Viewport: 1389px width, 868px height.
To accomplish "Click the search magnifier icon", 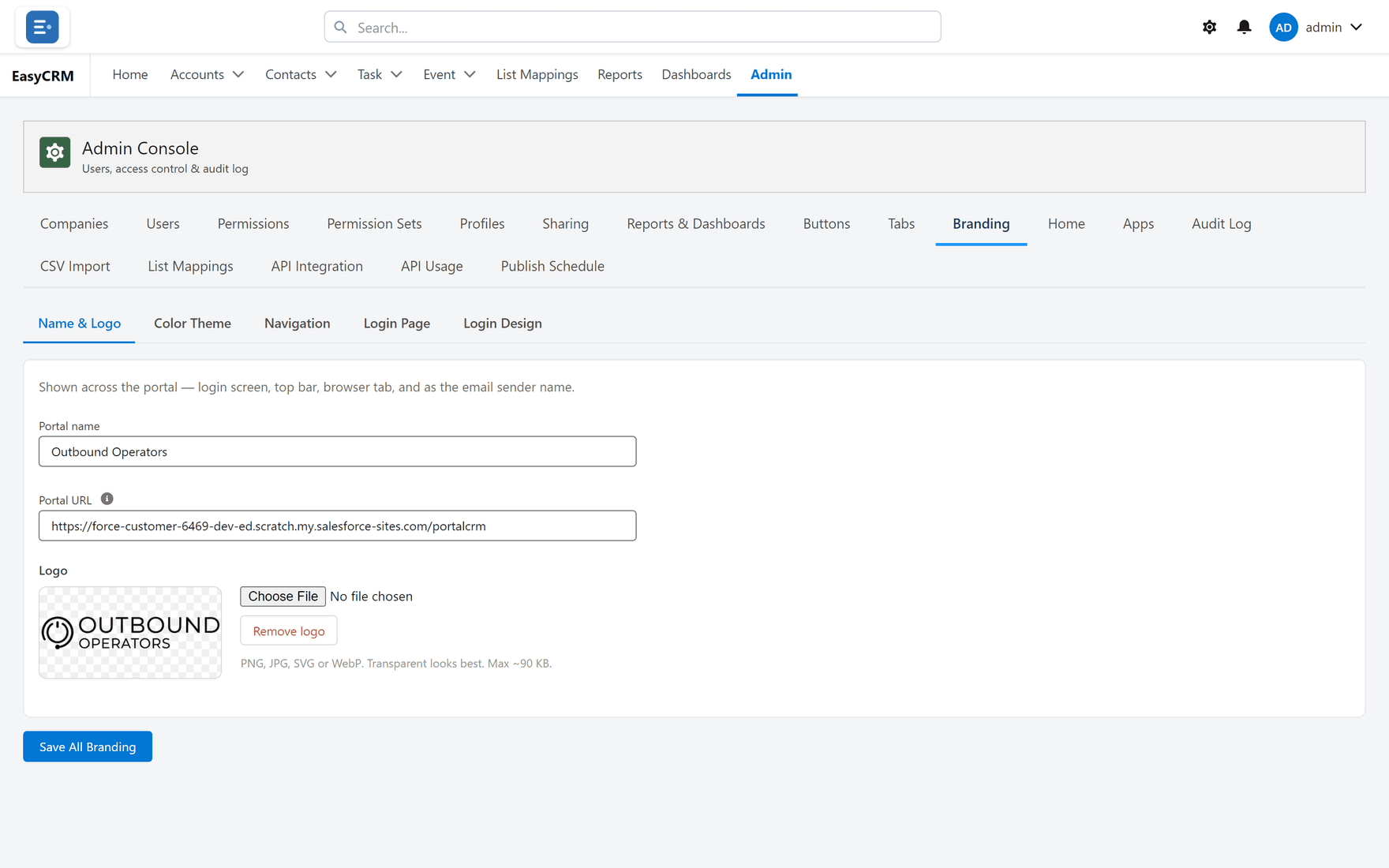I will (x=340, y=27).
